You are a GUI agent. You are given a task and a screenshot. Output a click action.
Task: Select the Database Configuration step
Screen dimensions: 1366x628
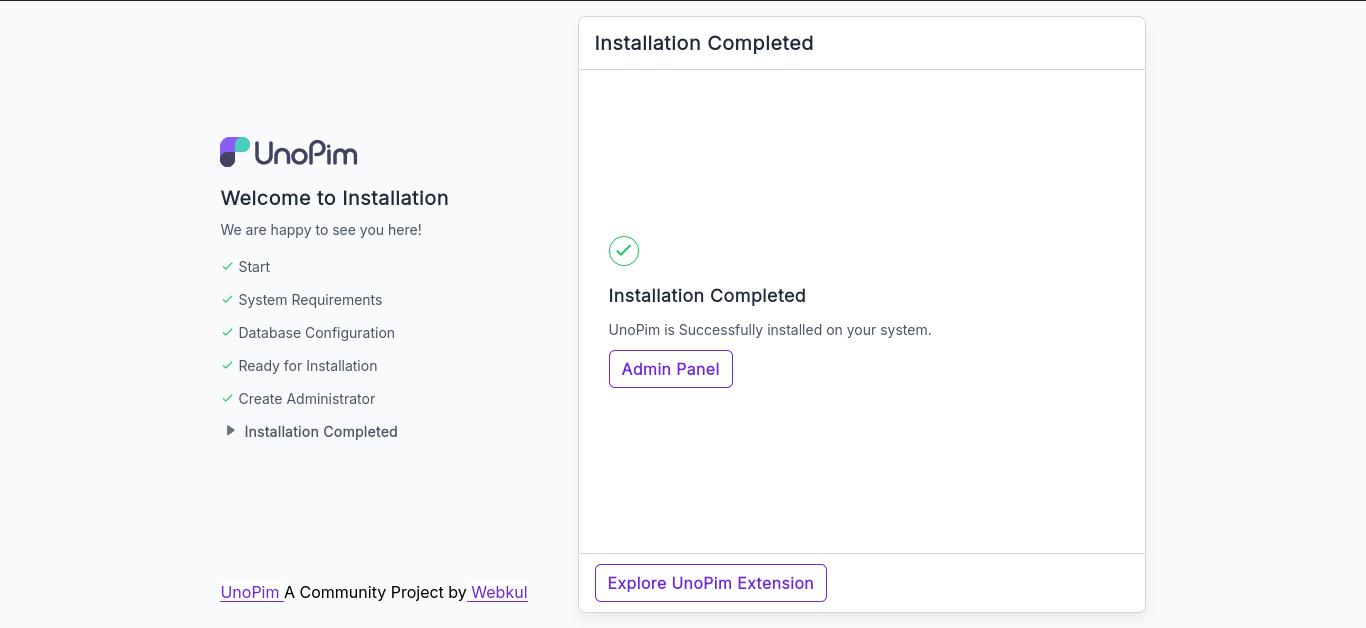(x=316, y=333)
